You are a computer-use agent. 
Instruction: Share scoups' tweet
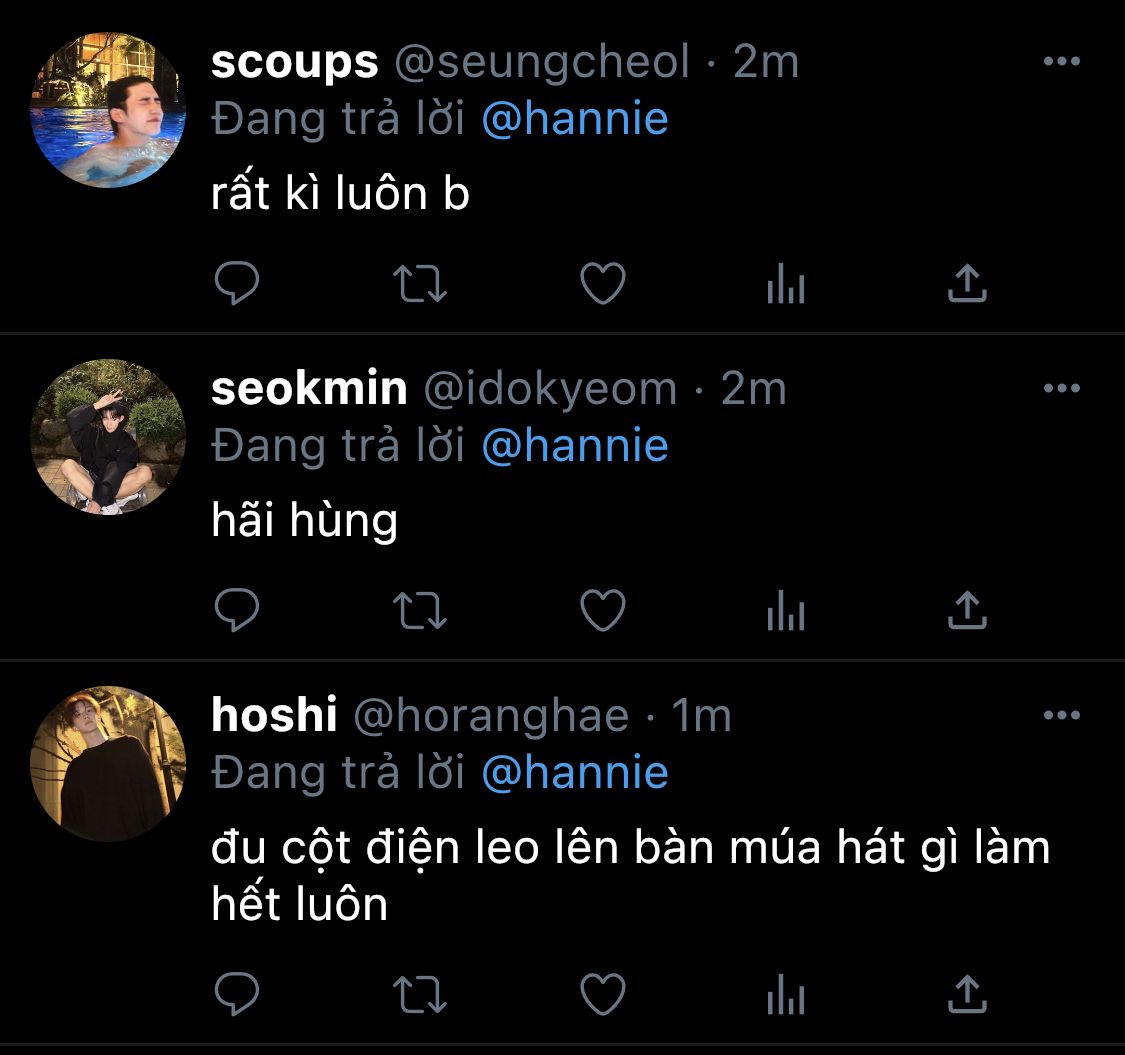click(967, 283)
